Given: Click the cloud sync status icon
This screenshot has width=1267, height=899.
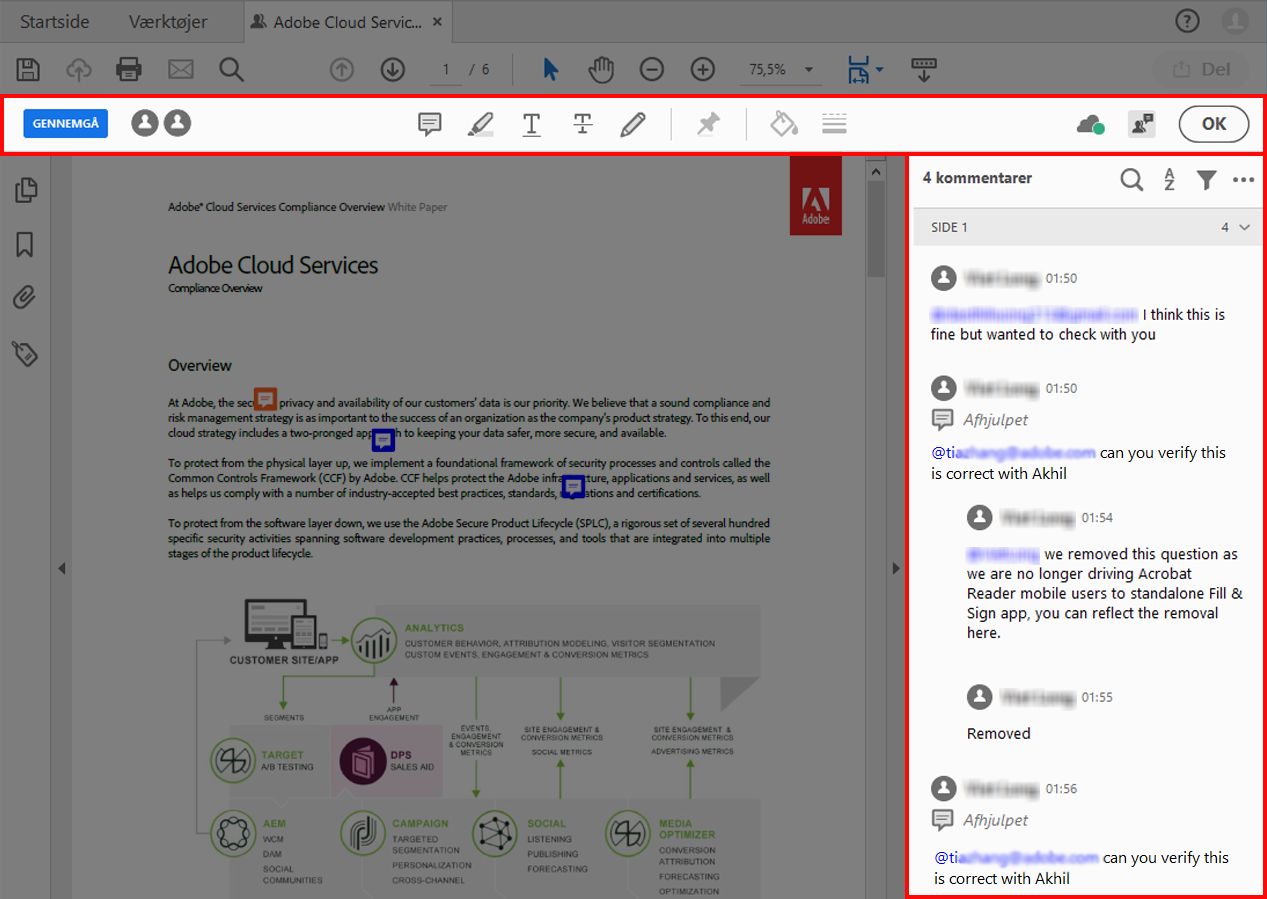Looking at the screenshot, I should pos(1090,124).
